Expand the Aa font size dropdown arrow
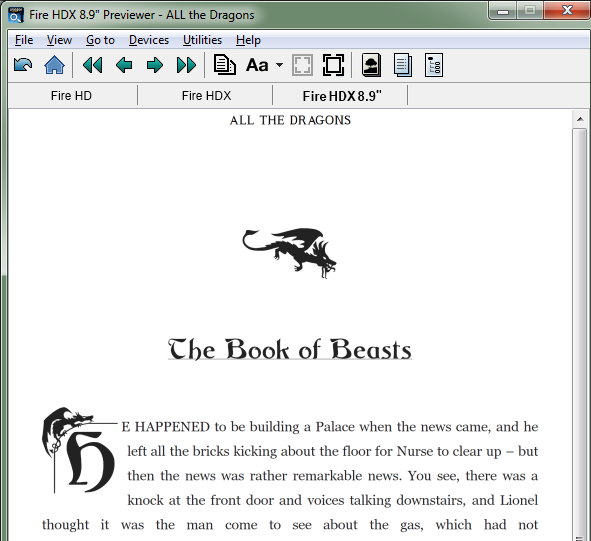Screen dimensions: 591x541 pyautogui.click(x=279, y=65)
